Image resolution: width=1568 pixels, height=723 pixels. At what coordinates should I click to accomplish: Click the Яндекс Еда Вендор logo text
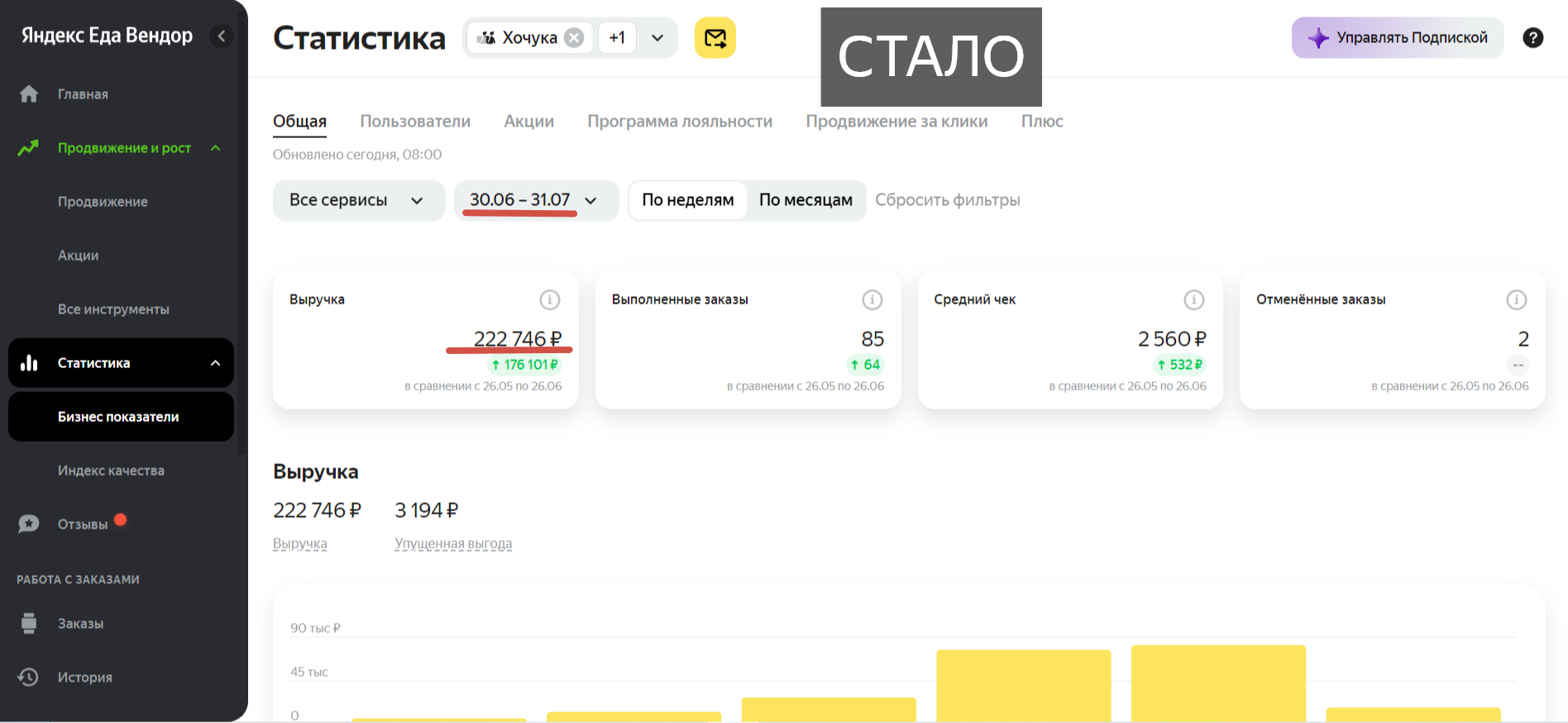point(107,36)
